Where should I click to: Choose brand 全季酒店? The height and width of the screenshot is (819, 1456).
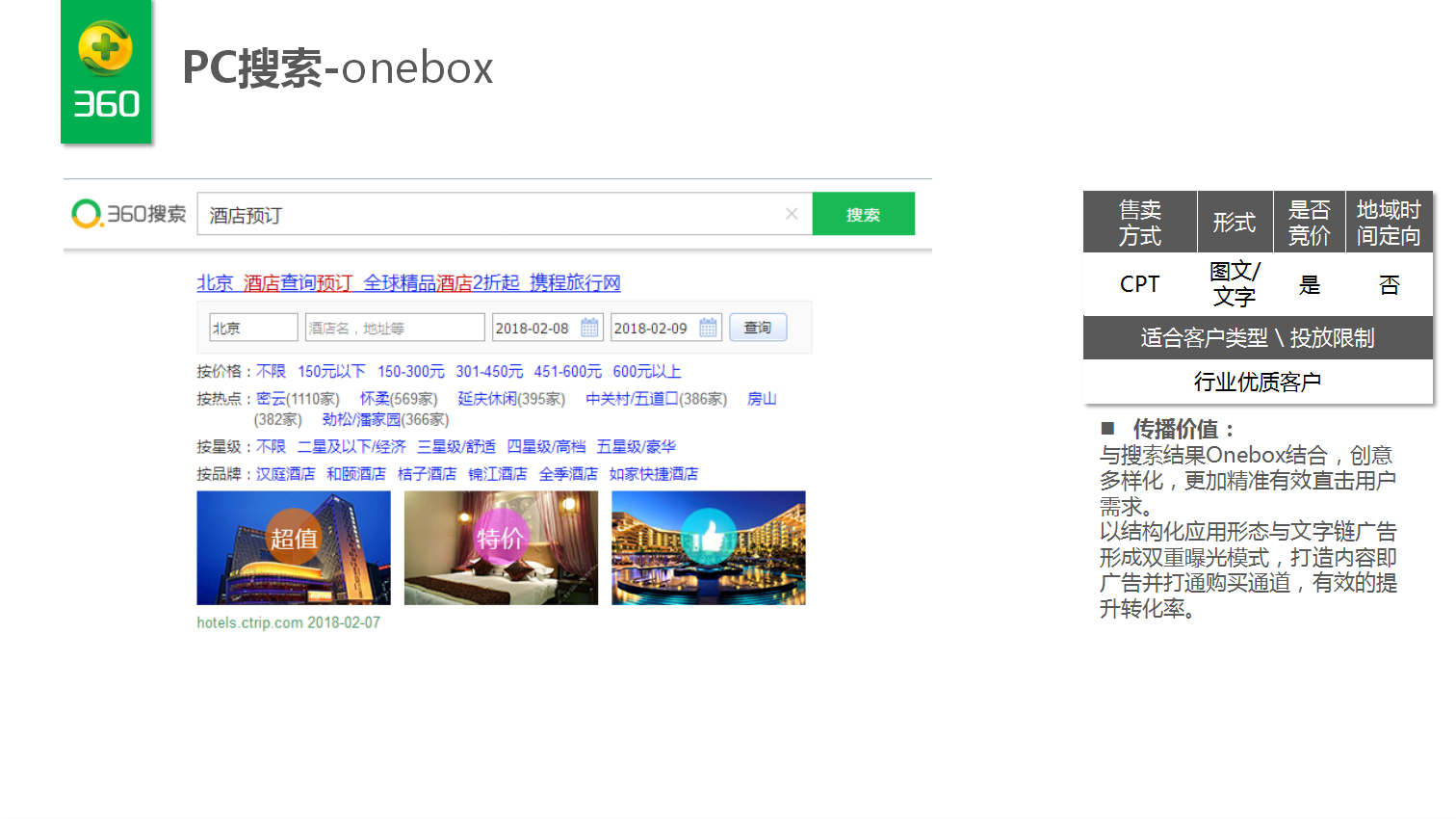(568, 474)
